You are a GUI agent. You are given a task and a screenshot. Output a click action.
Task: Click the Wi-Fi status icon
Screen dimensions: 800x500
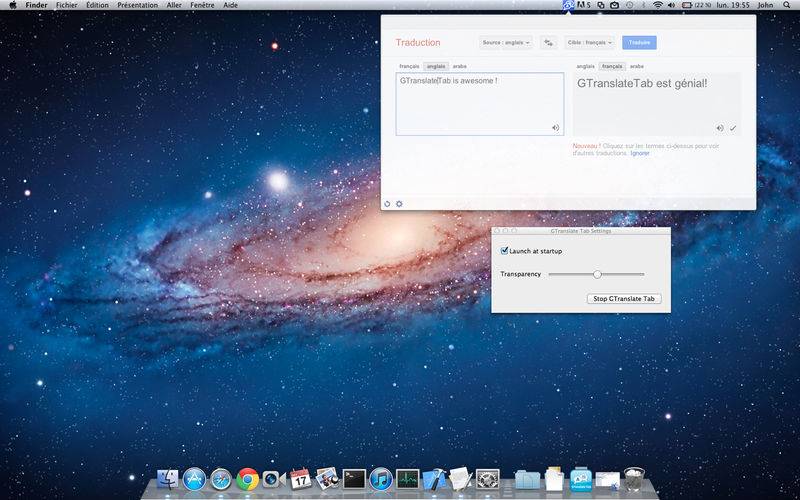(x=658, y=5)
